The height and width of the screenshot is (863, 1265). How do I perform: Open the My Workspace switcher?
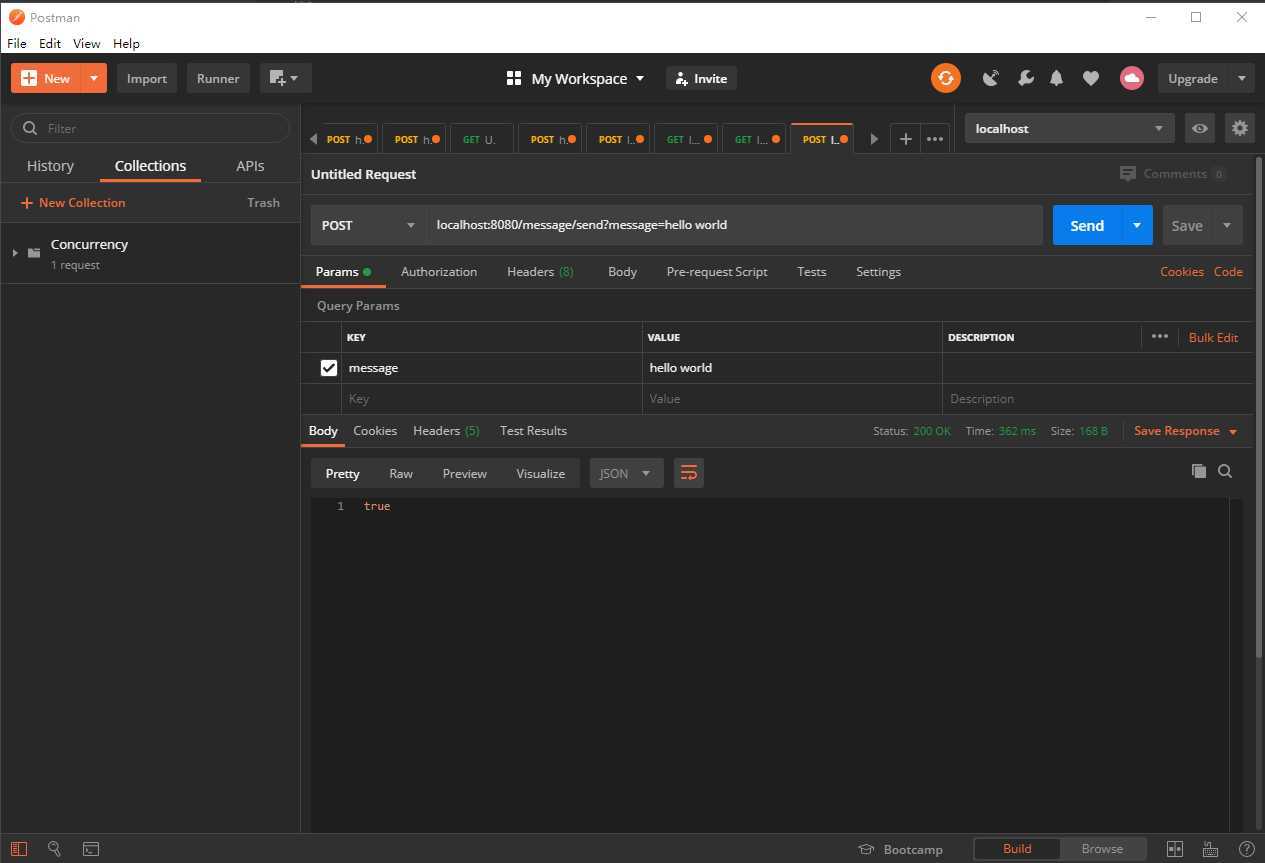(x=575, y=78)
